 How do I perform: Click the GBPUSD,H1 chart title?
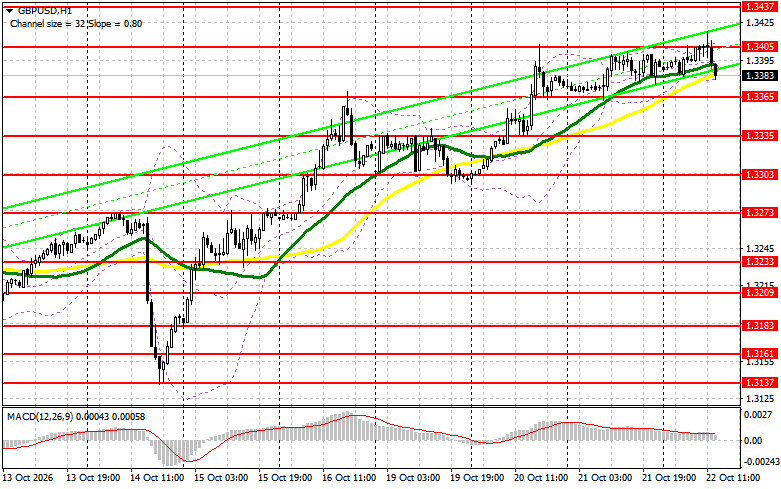pyautogui.click(x=38, y=10)
